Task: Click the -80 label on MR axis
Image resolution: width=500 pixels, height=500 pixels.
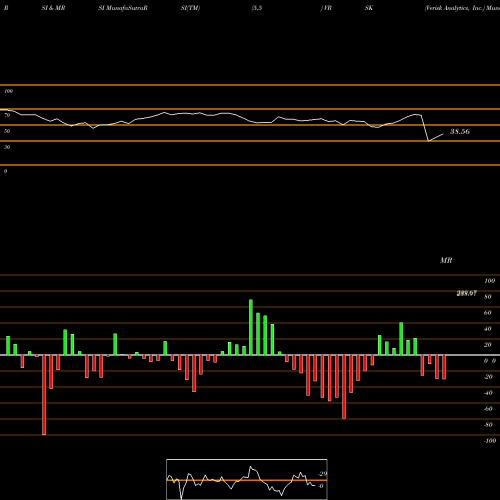Action: click(488, 425)
